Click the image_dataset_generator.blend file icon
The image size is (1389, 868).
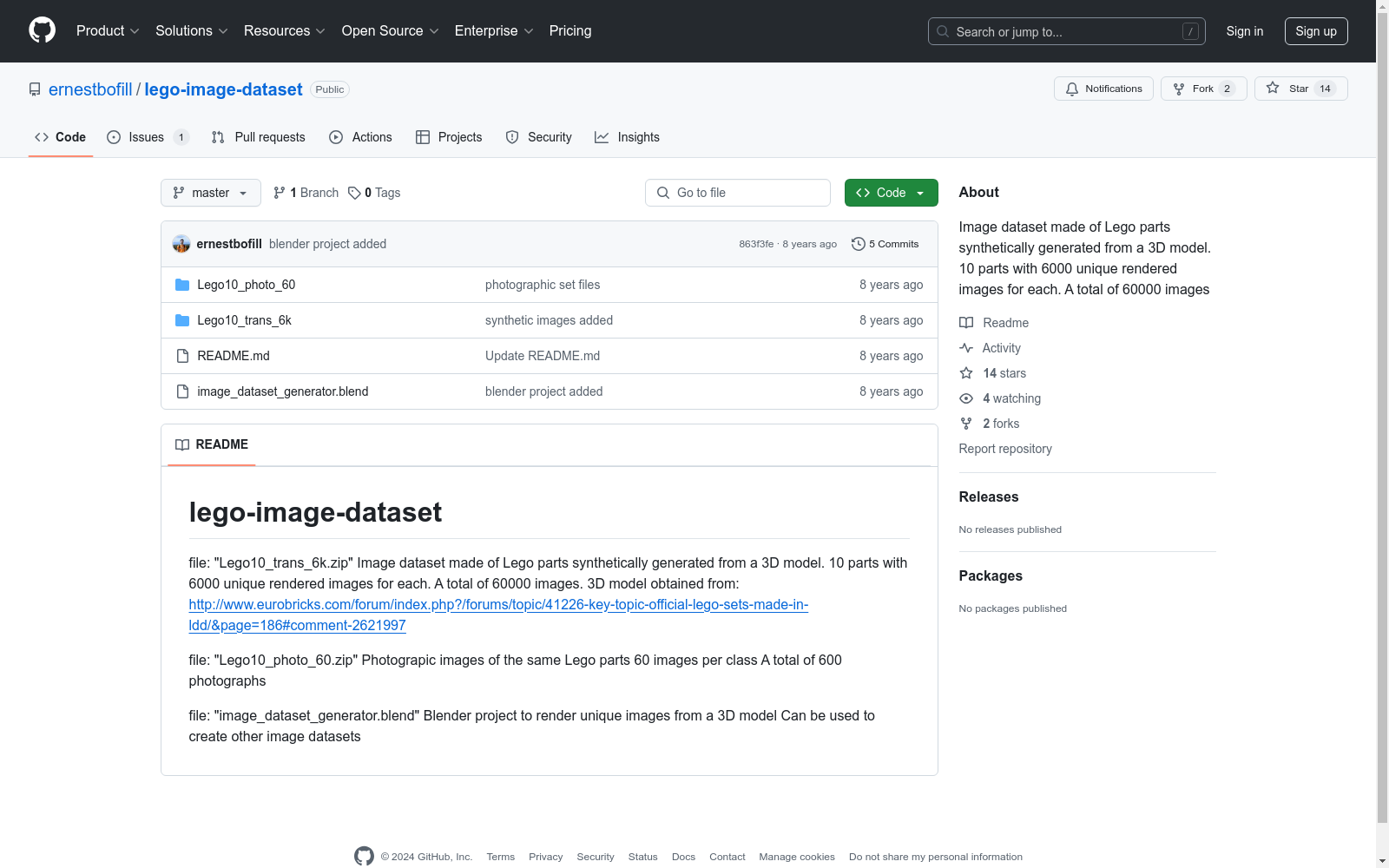click(182, 391)
